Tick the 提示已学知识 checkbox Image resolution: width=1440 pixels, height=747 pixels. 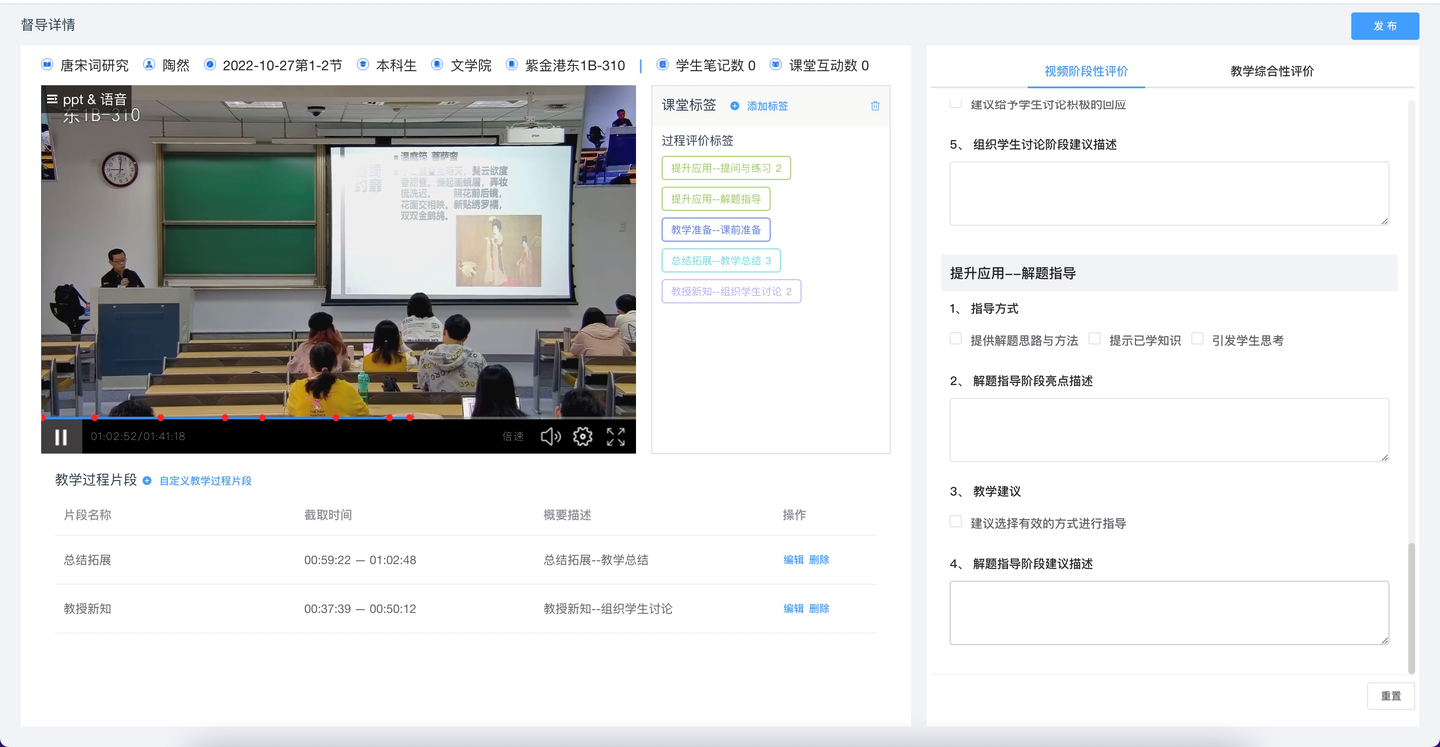(x=1094, y=340)
